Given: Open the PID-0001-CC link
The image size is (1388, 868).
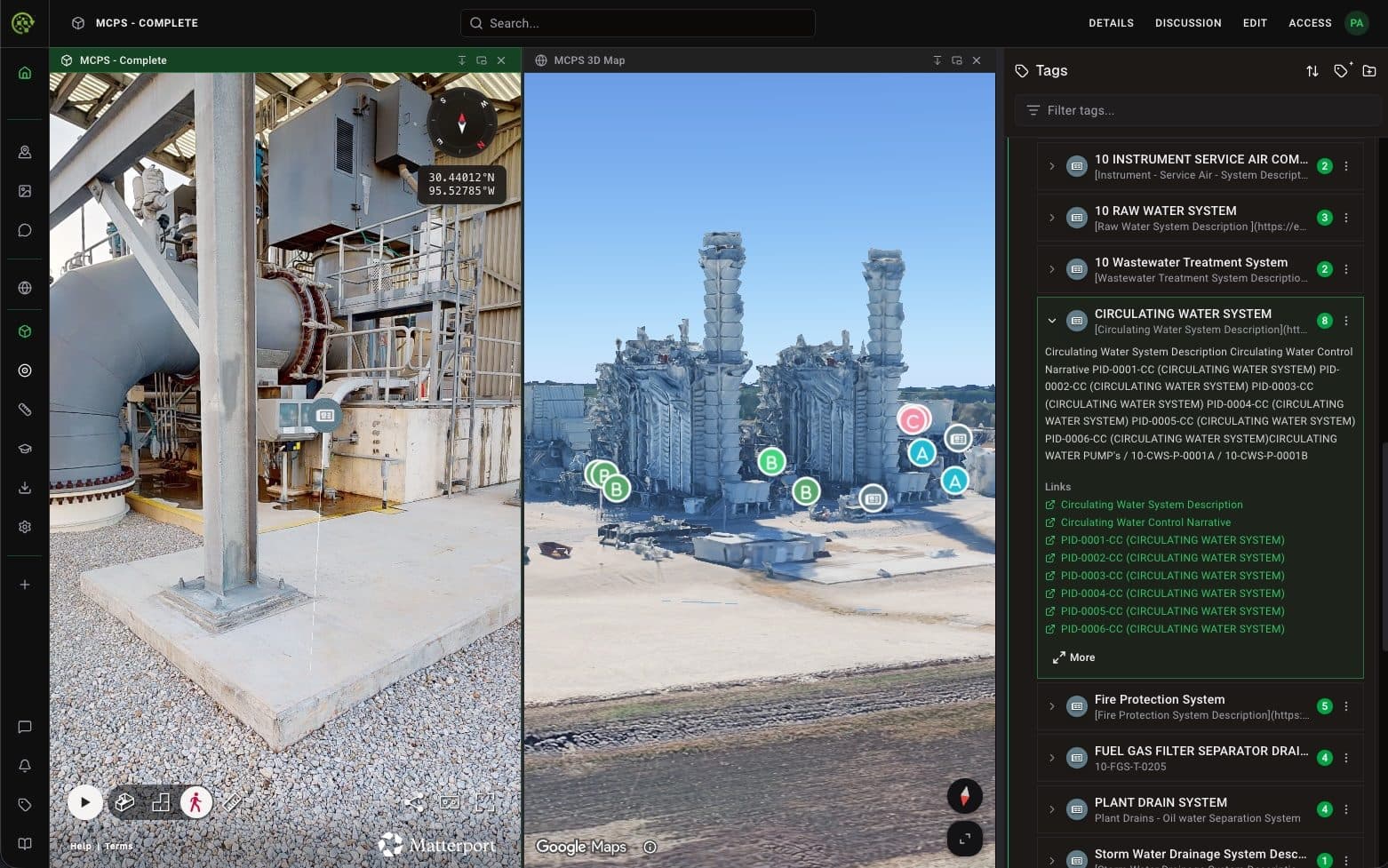Looking at the screenshot, I should point(1172,540).
